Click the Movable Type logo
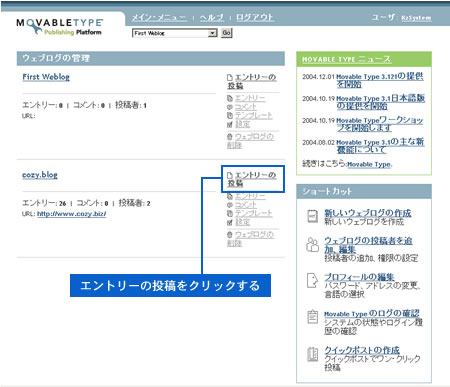Screen dimensions: 450x387 (59, 27)
